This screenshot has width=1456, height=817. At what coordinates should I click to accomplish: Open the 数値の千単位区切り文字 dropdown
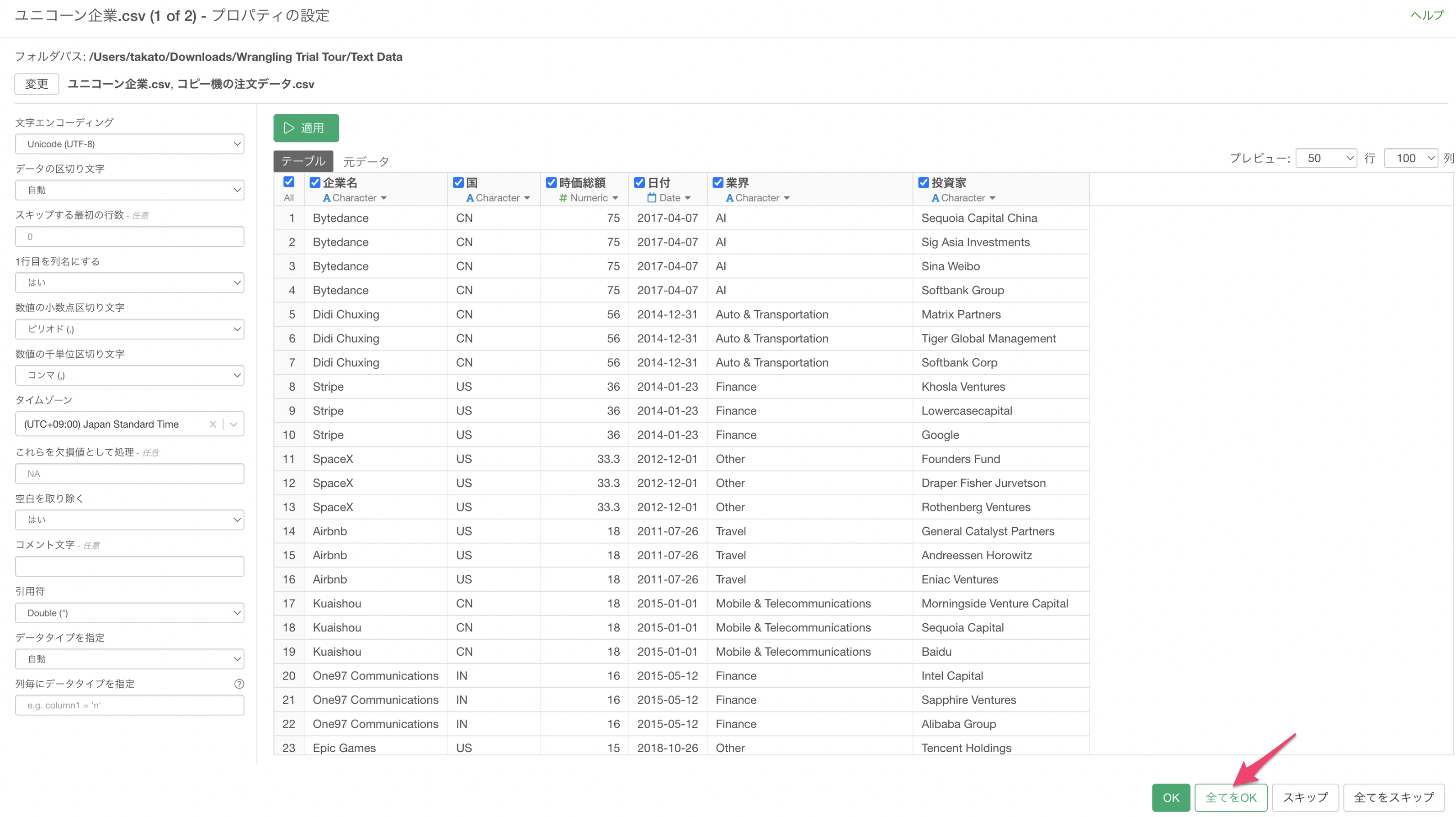129,375
